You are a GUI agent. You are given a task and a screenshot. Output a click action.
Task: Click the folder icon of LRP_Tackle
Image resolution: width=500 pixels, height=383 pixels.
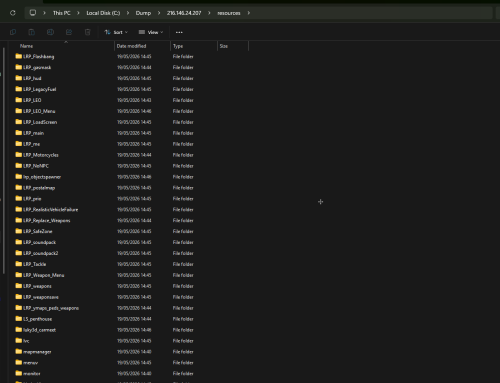tap(19, 264)
